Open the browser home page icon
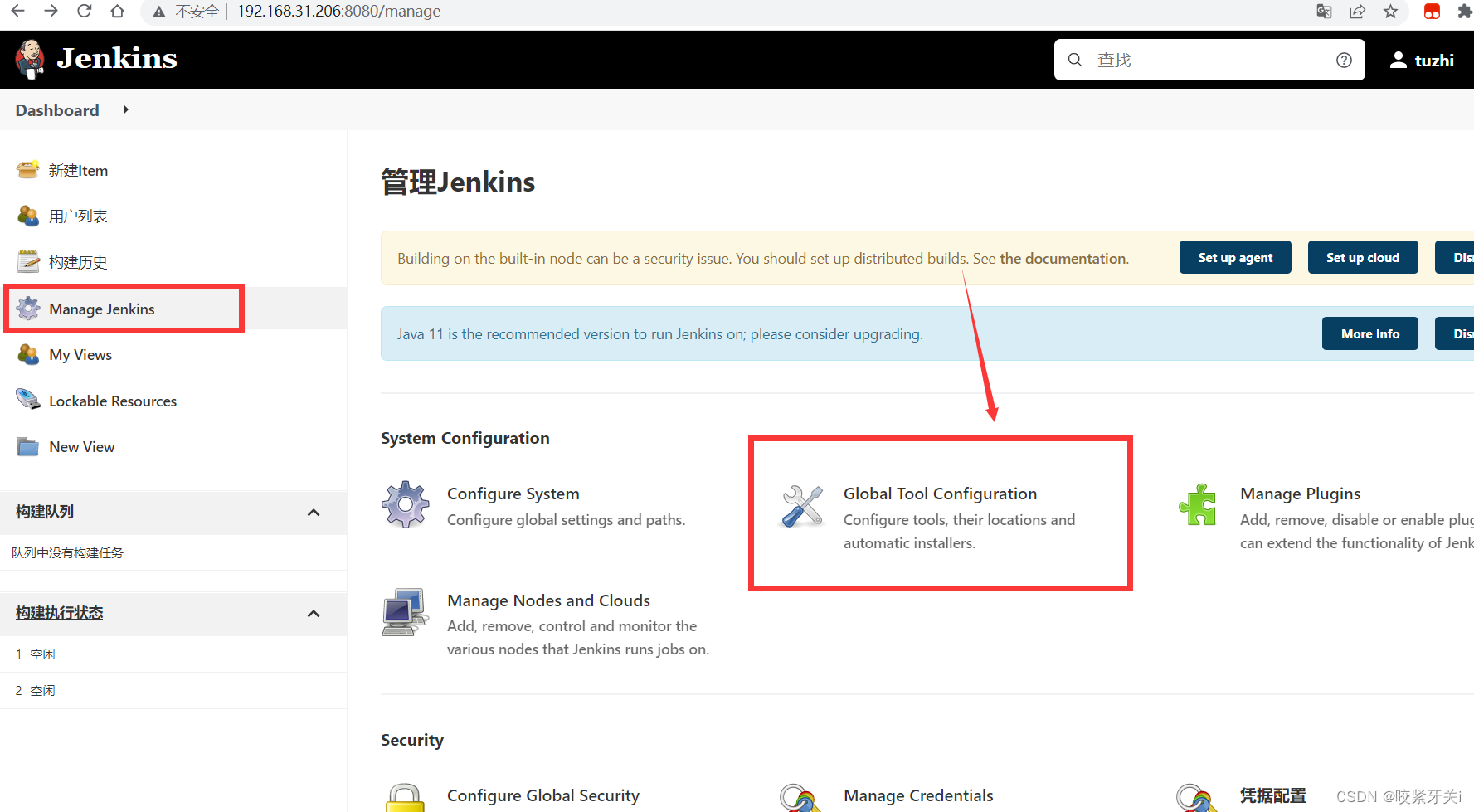This screenshot has height=812, width=1474. (x=117, y=12)
